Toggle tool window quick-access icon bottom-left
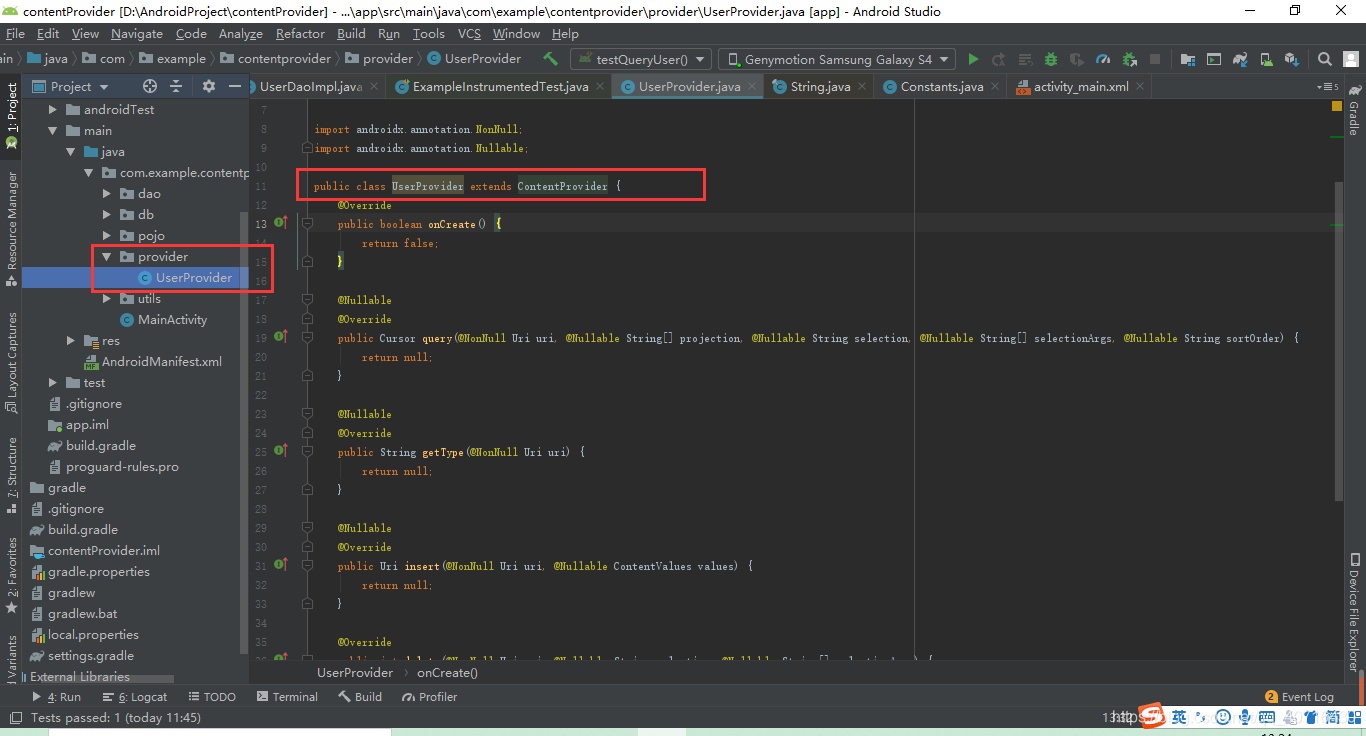1366x736 pixels. coord(14,717)
